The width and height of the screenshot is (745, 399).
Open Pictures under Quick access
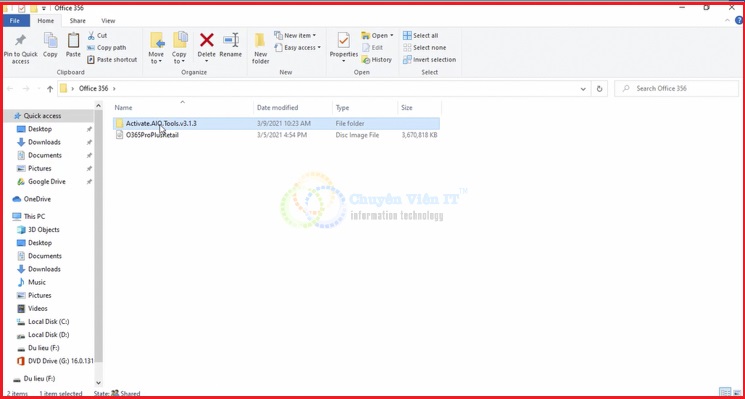39,169
